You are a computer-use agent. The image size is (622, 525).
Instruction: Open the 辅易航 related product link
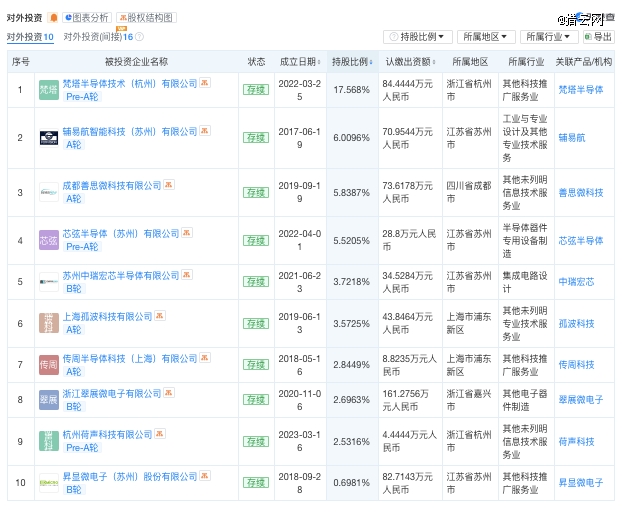[572, 138]
